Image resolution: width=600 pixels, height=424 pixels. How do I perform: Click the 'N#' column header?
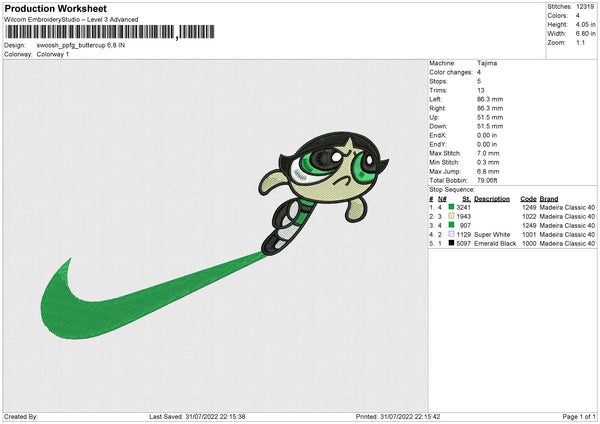(442, 199)
